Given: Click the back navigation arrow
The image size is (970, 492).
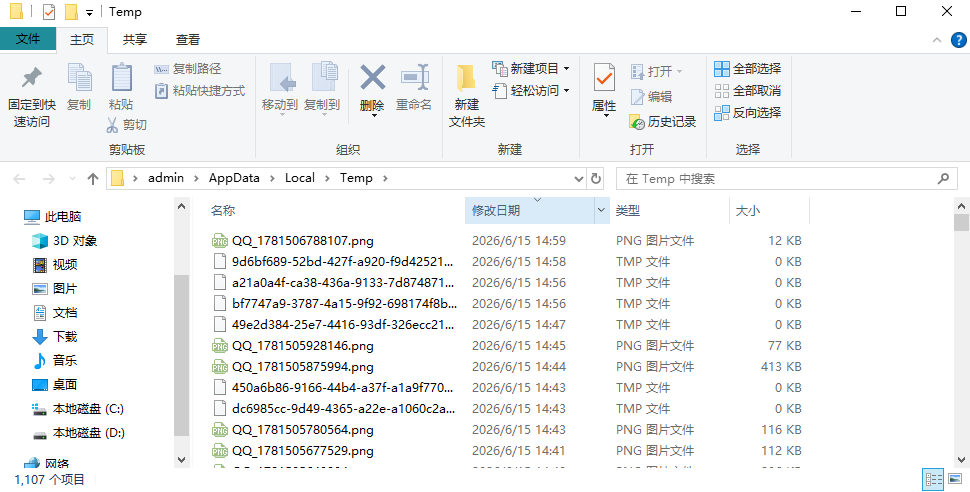Looking at the screenshot, I should (x=19, y=179).
